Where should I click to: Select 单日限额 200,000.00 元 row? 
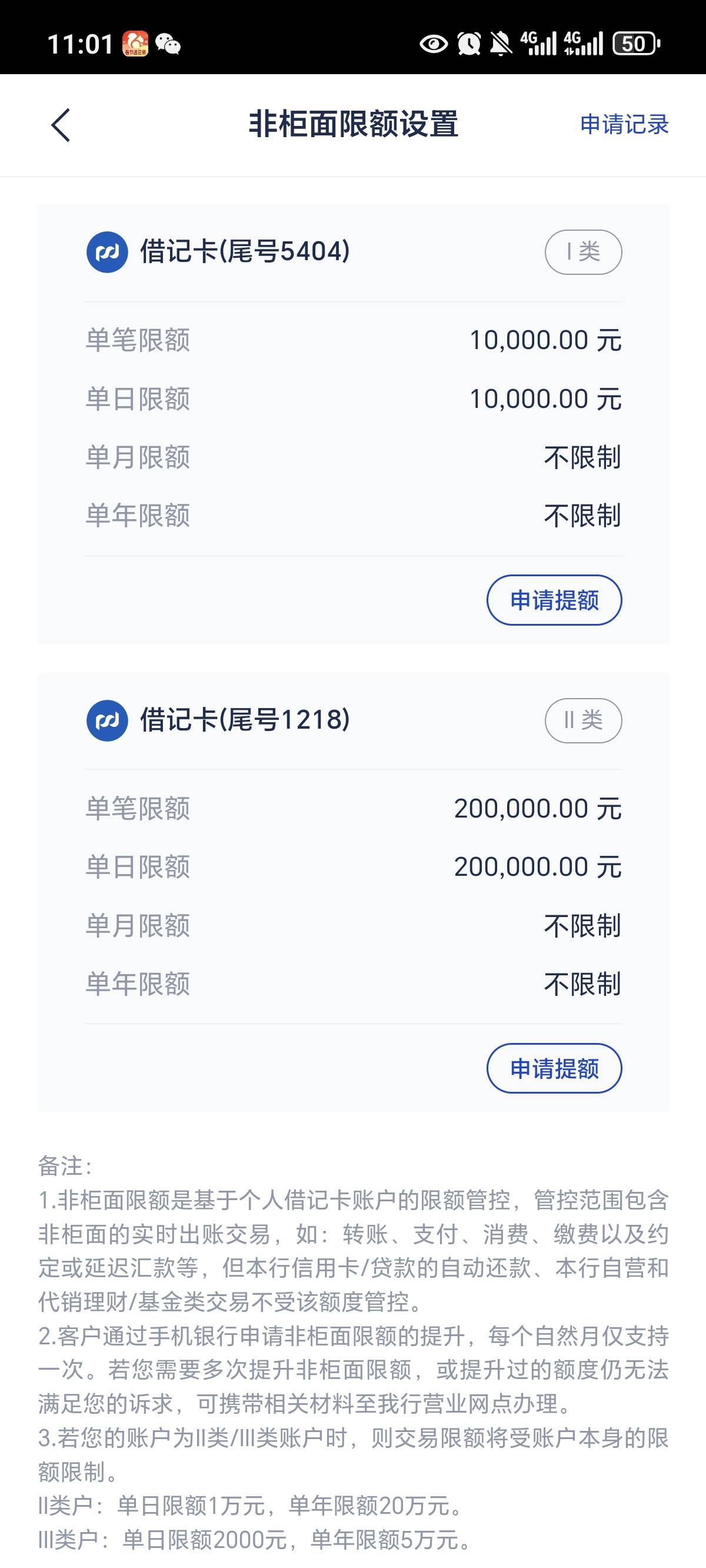click(353, 867)
